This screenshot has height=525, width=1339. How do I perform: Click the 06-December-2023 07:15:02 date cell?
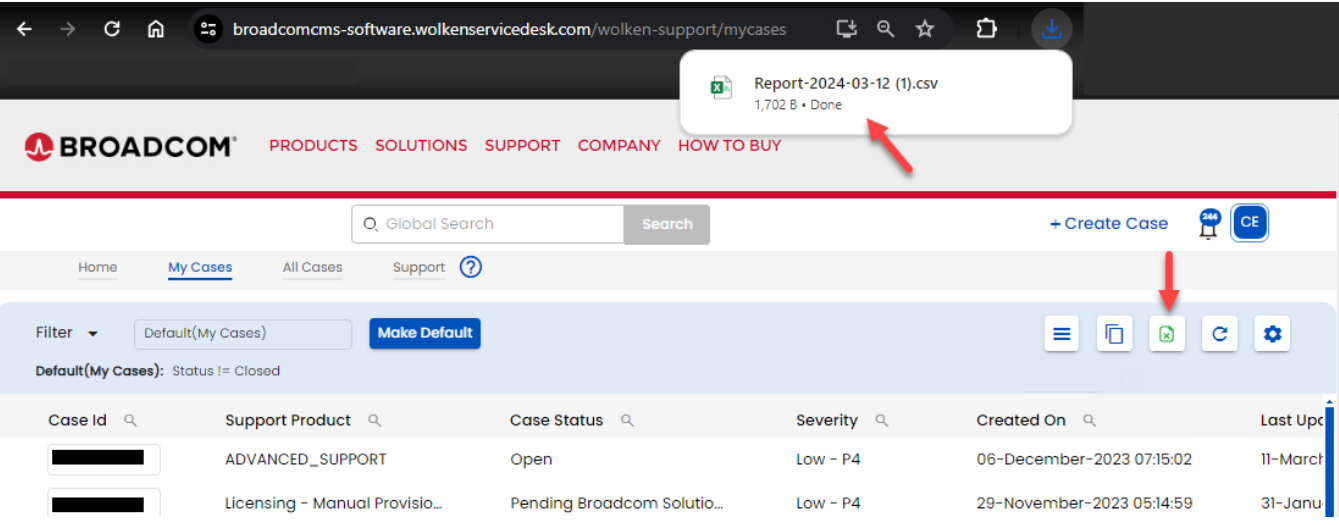pyautogui.click(x=1084, y=460)
